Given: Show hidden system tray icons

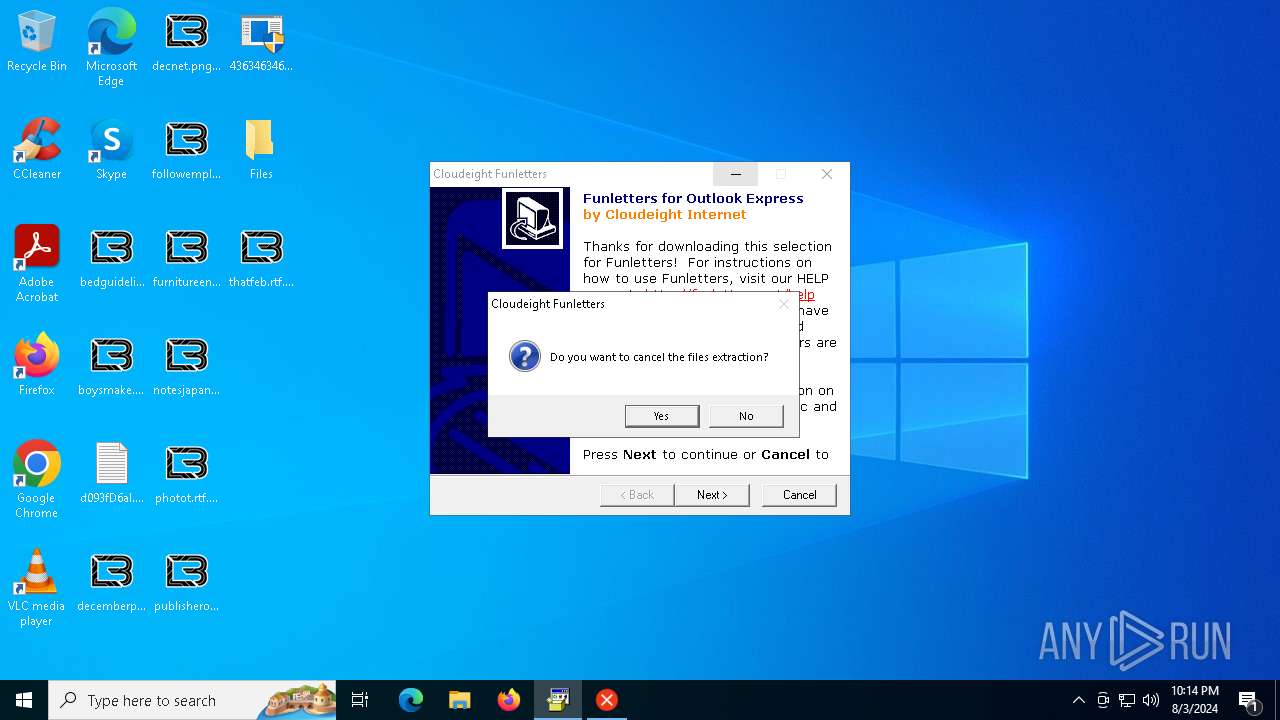Looking at the screenshot, I should (1078, 700).
